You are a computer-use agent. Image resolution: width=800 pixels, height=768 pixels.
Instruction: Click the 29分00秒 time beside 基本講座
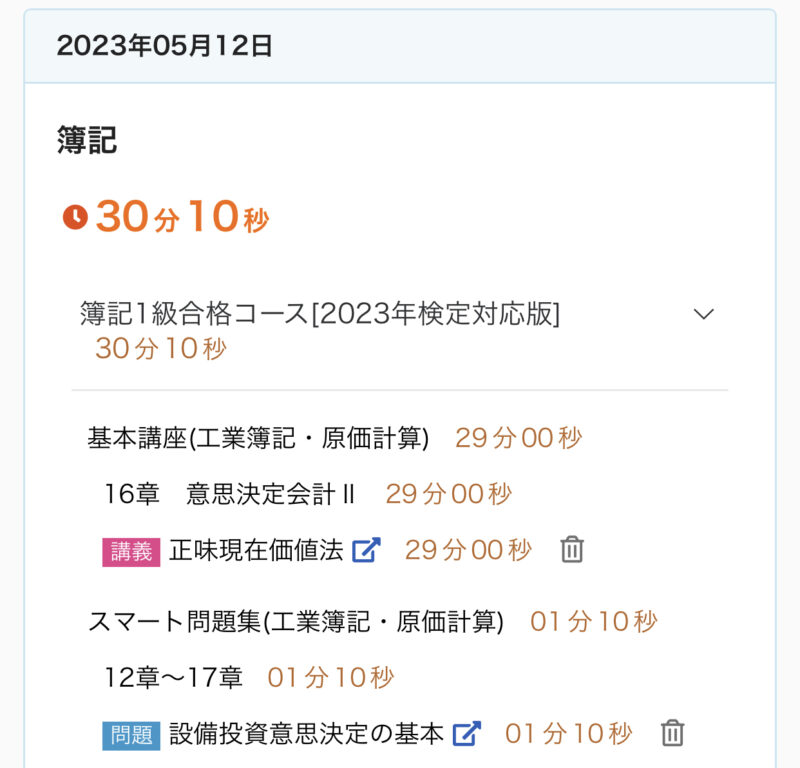(518, 438)
